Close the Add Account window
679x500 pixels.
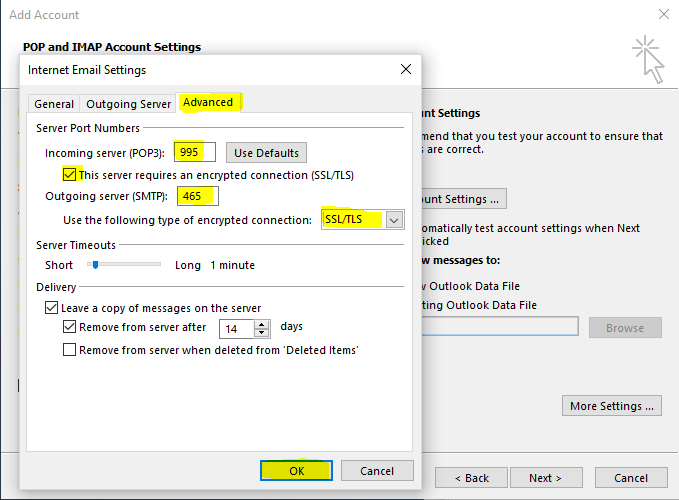[663, 15]
